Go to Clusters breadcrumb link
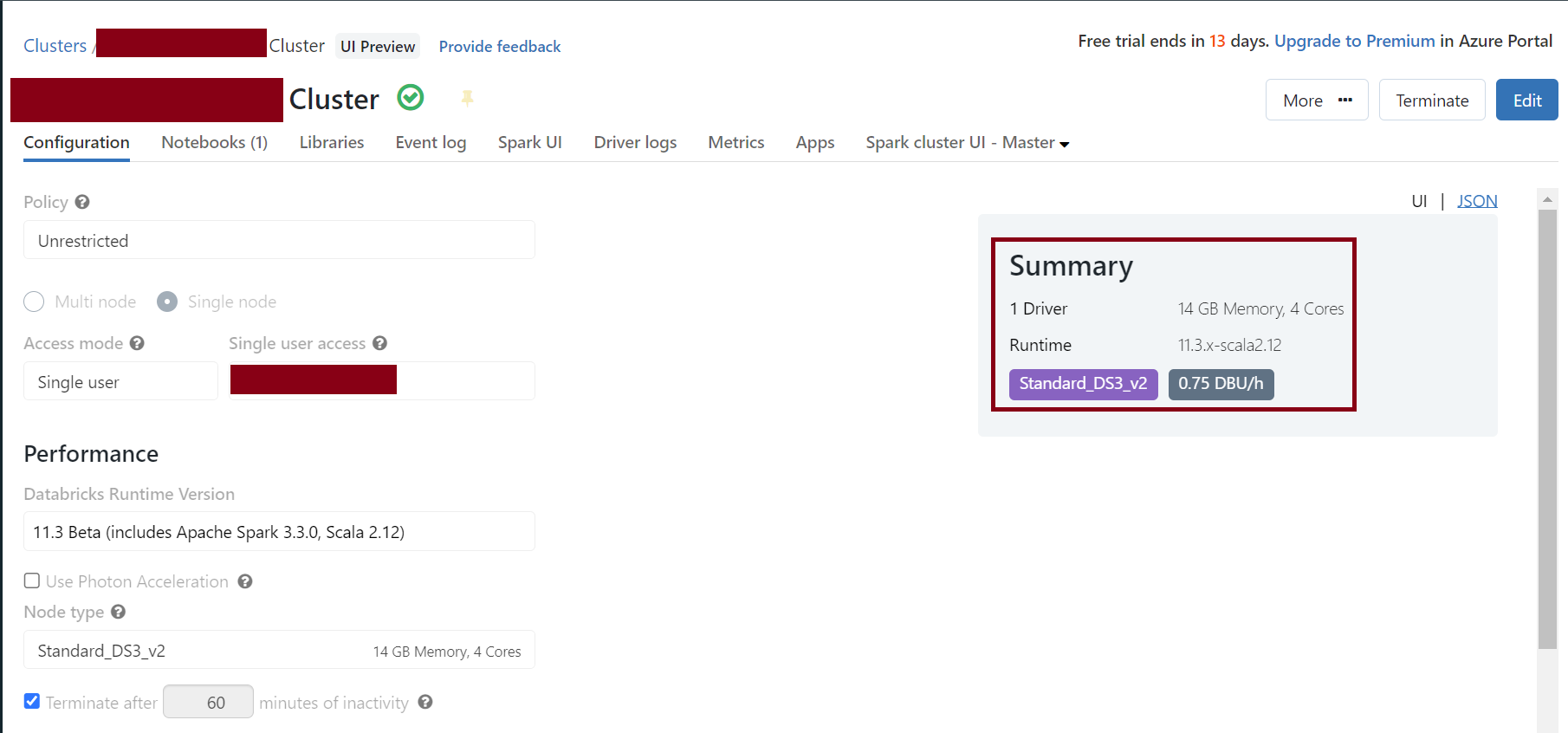This screenshot has height=733, width=1568. coord(55,46)
